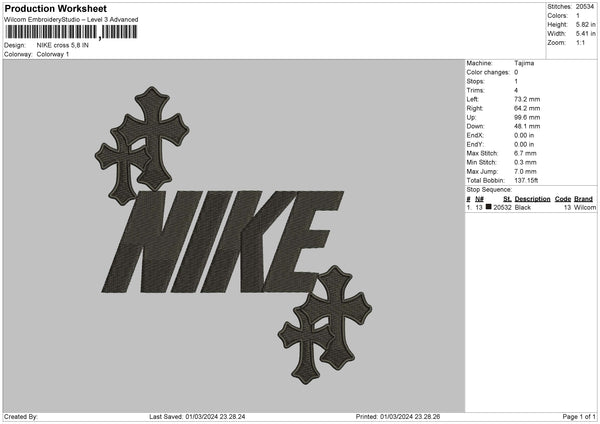Click the N# value 13 before the swatch
This screenshot has width=600, height=424.
[479, 207]
